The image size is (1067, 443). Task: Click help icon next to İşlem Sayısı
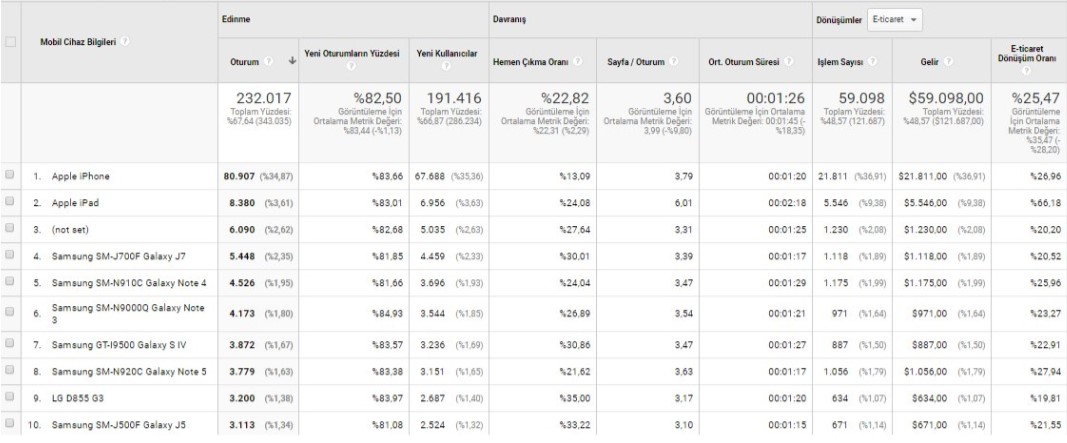(x=871, y=63)
